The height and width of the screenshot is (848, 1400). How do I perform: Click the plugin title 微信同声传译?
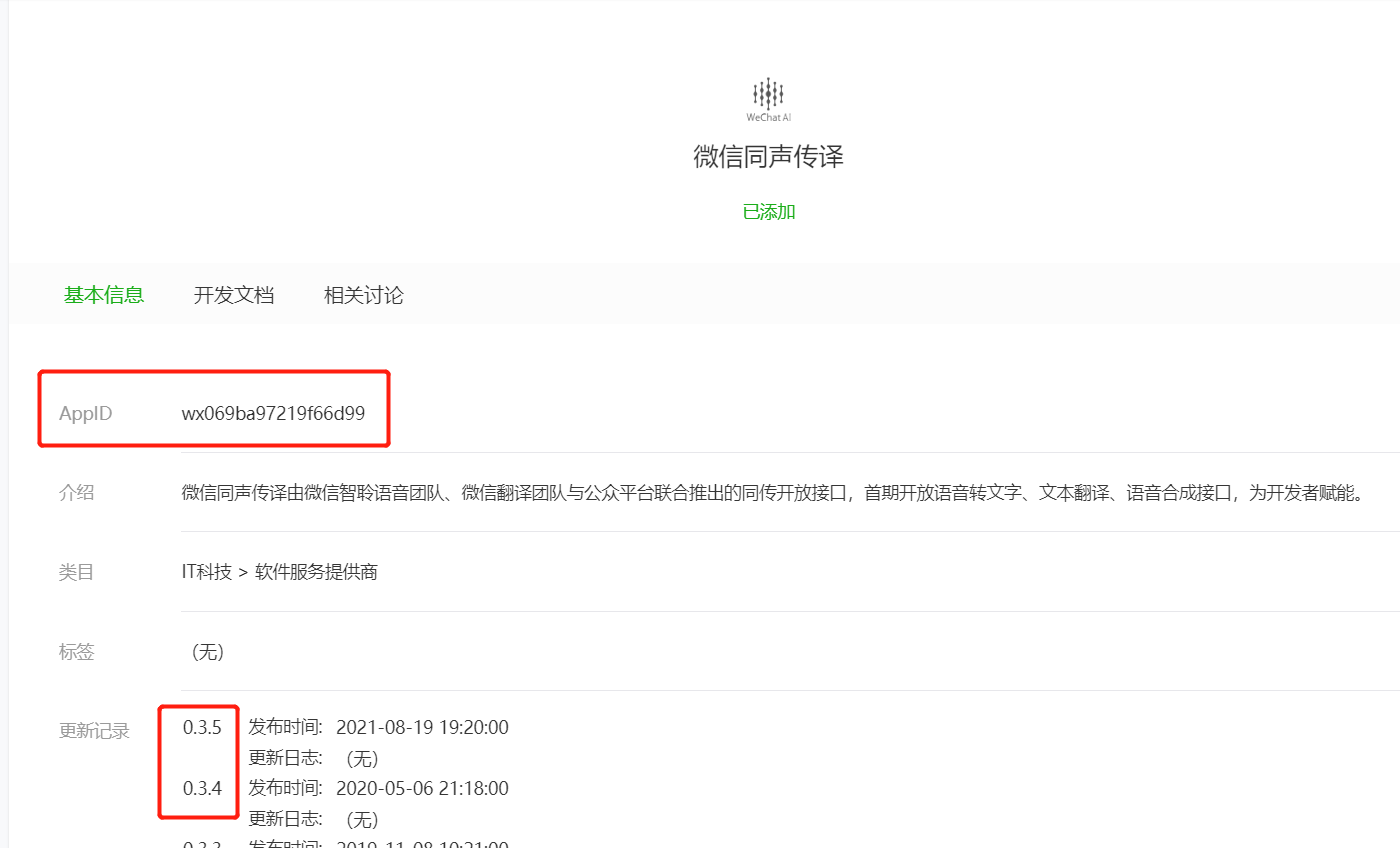tap(769, 157)
